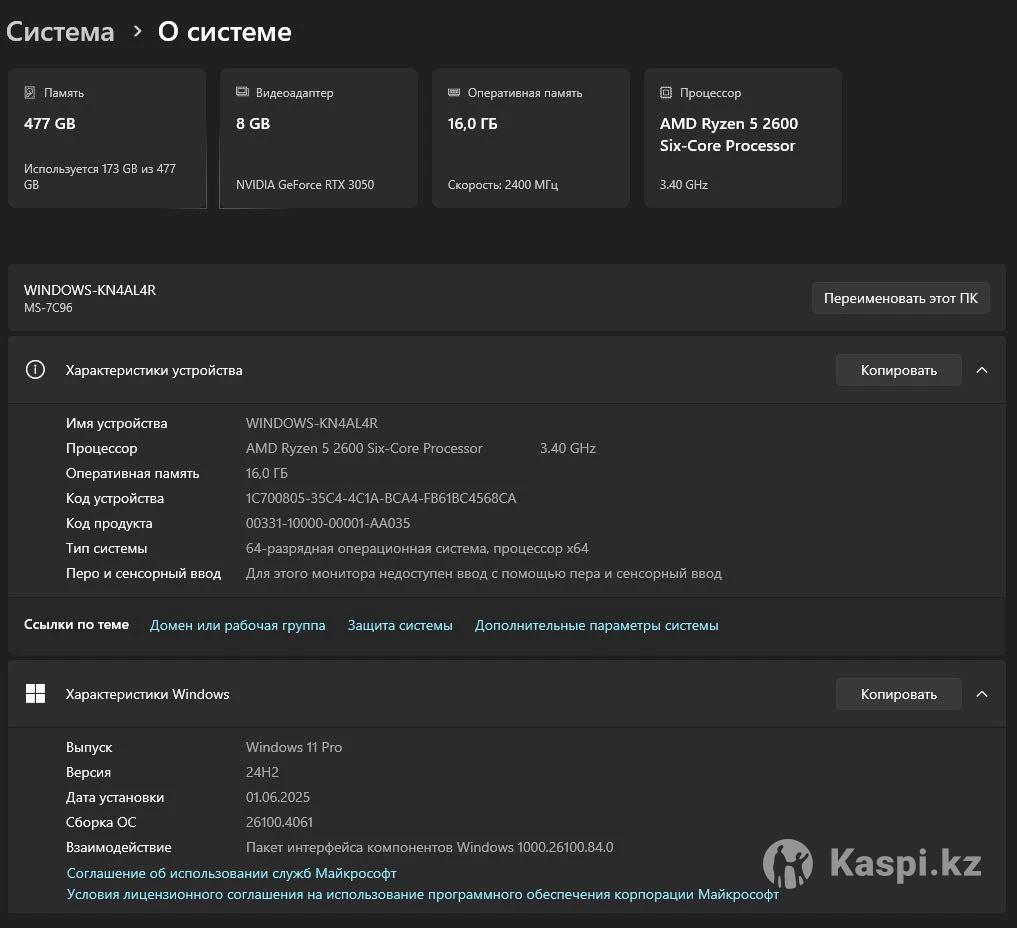Click the Выпуск value Windows 11 Pro
The image size is (1017, 928).
pos(294,747)
